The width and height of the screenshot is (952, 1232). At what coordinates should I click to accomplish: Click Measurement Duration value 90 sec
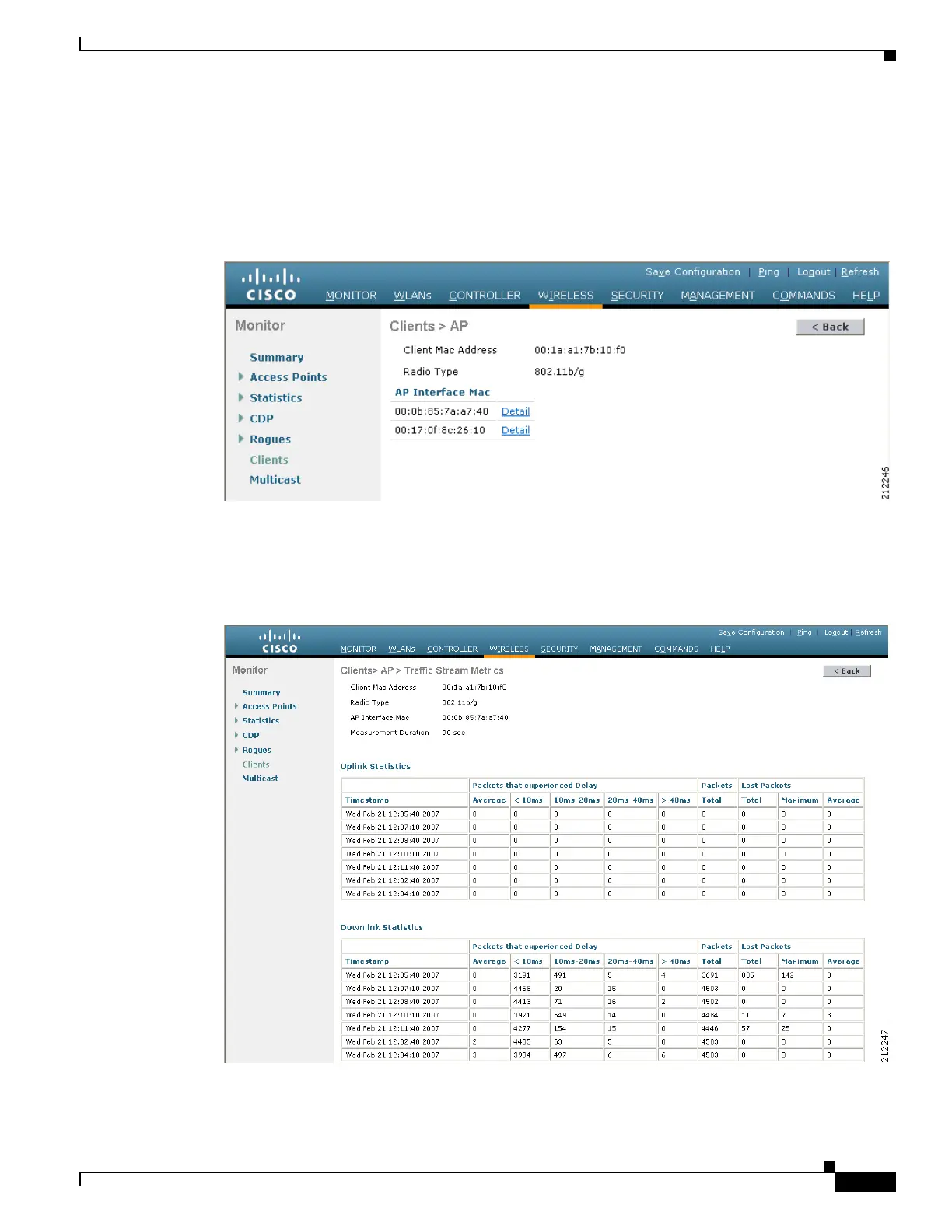tap(453, 733)
